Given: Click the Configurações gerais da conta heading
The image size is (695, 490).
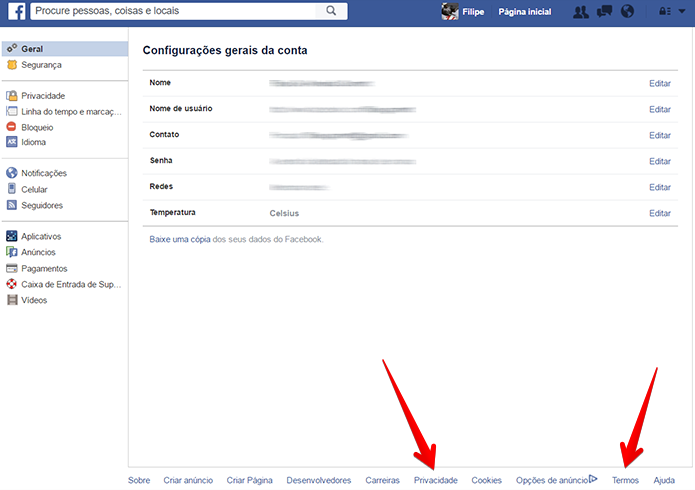Looking at the screenshot, I should click(x=225, y=51).
